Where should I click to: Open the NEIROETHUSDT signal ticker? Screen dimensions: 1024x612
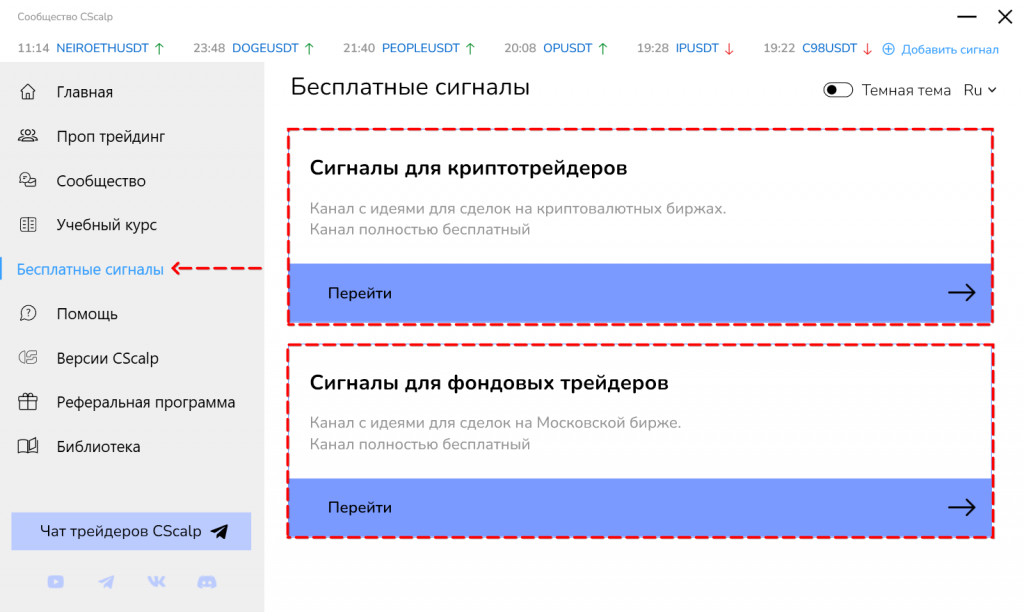pos(102,48)
